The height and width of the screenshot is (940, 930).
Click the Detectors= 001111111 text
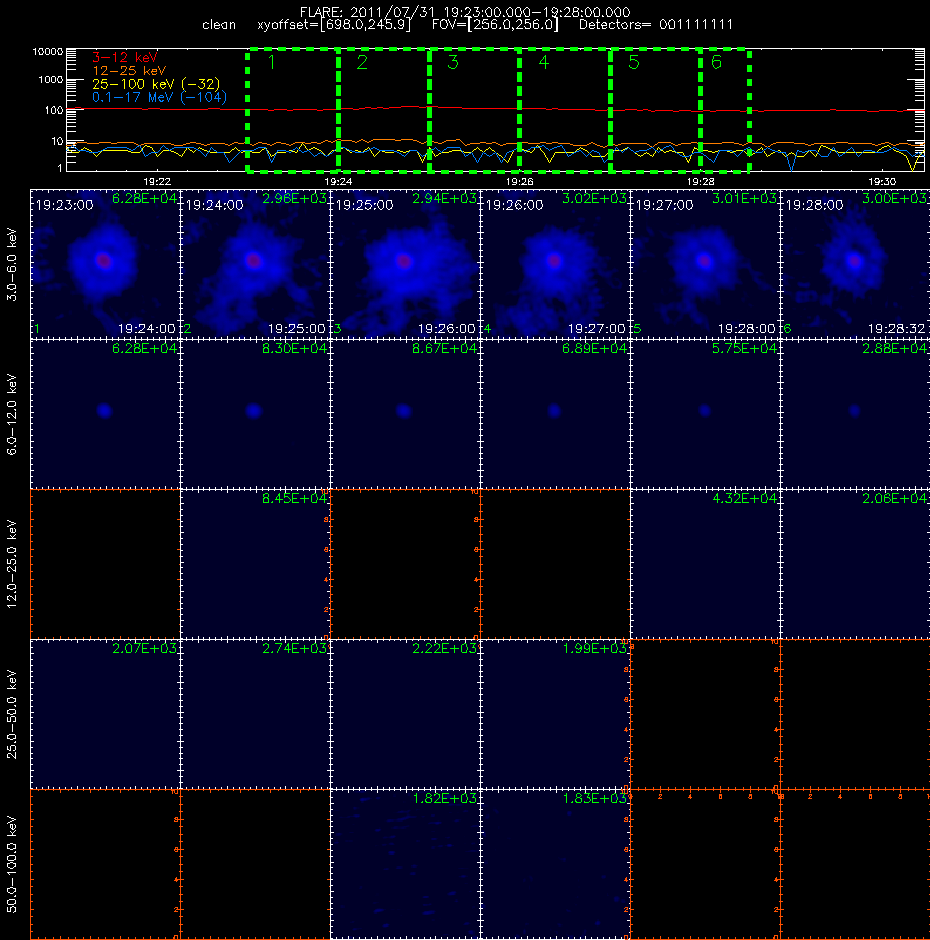(655, 25)
